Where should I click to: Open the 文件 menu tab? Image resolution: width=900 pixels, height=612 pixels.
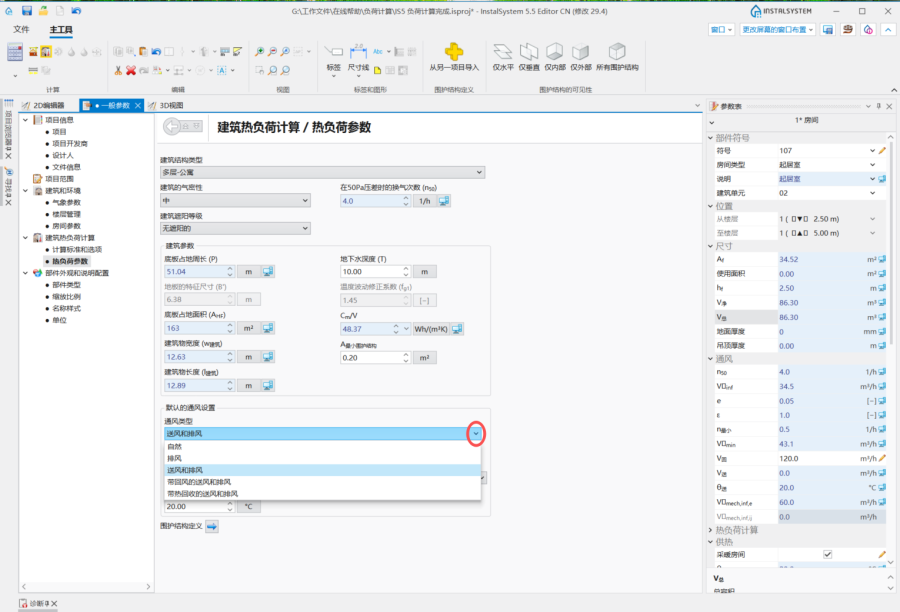21,30
